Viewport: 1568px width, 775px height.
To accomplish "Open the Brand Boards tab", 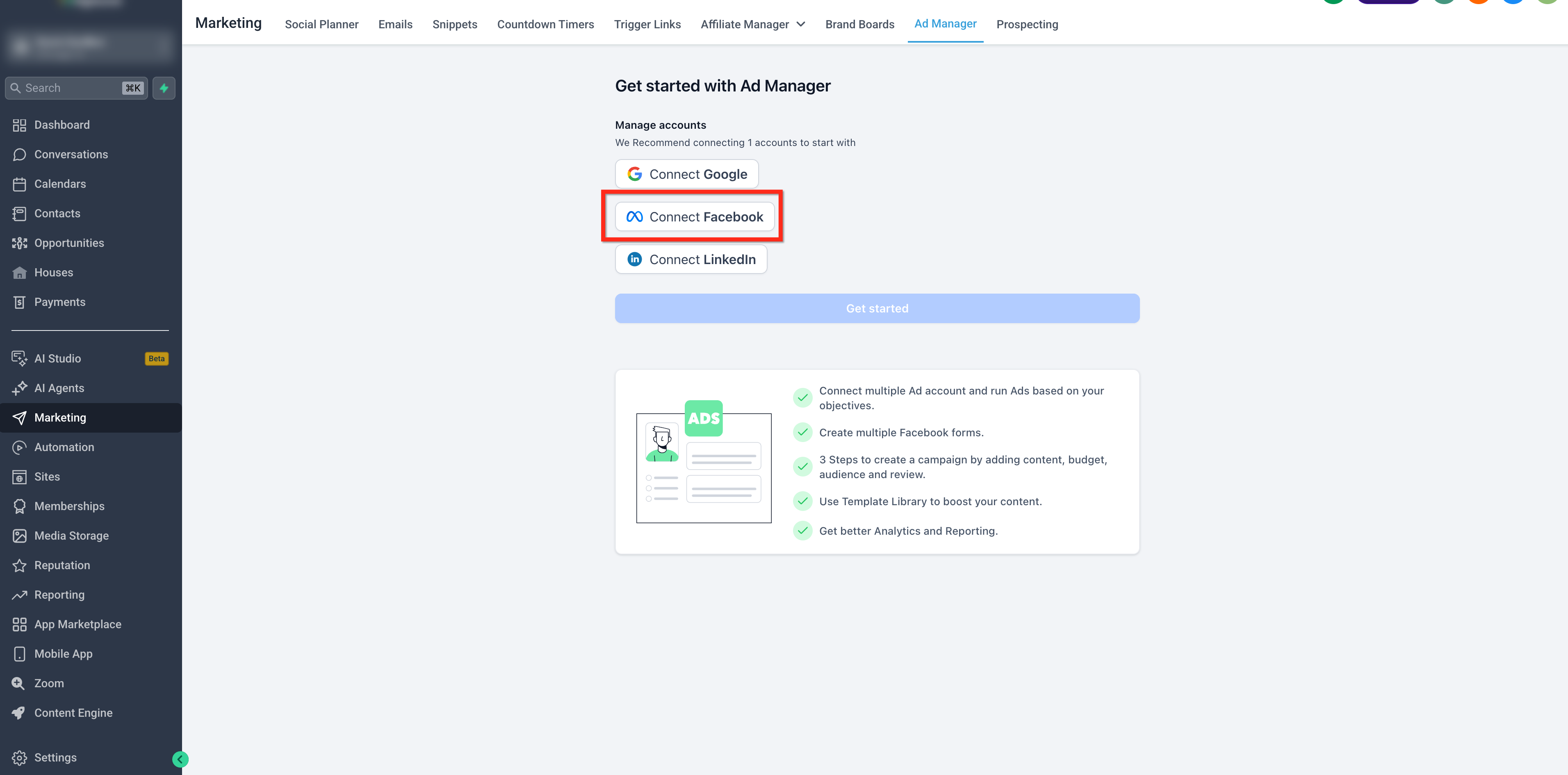I will pyautogui.click(x=859, y=24).
